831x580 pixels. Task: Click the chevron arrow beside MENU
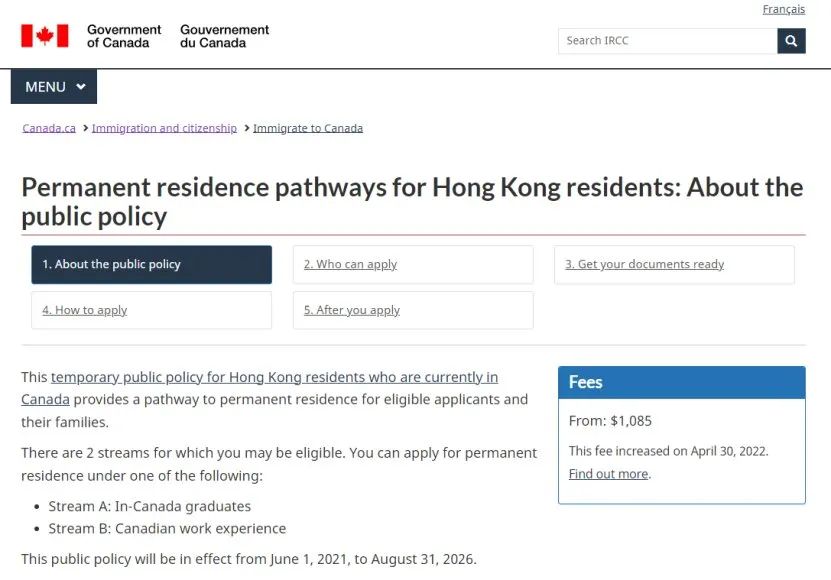tap(81, 86)
